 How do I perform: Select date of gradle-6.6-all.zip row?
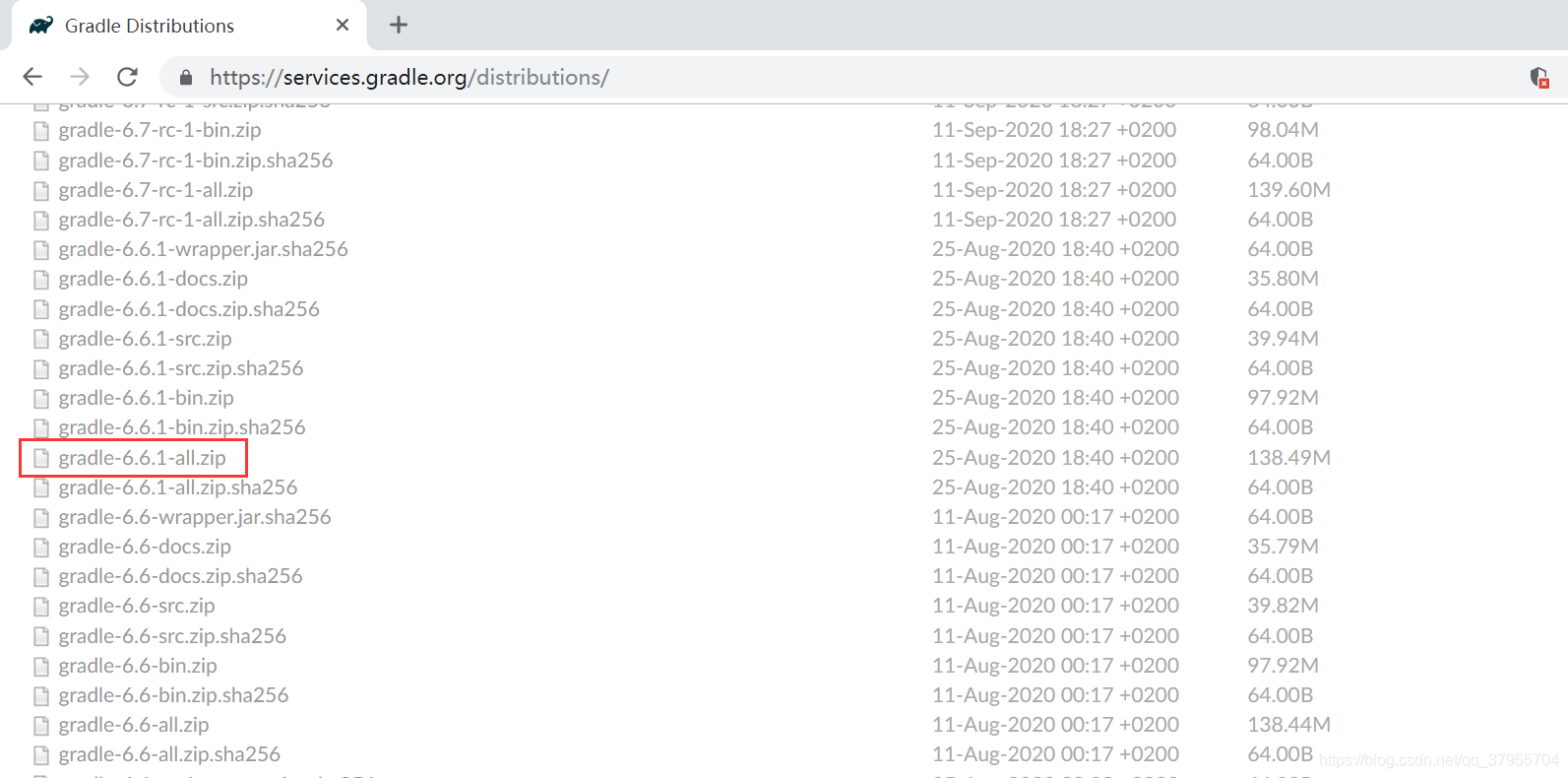tap(1055, 724)
